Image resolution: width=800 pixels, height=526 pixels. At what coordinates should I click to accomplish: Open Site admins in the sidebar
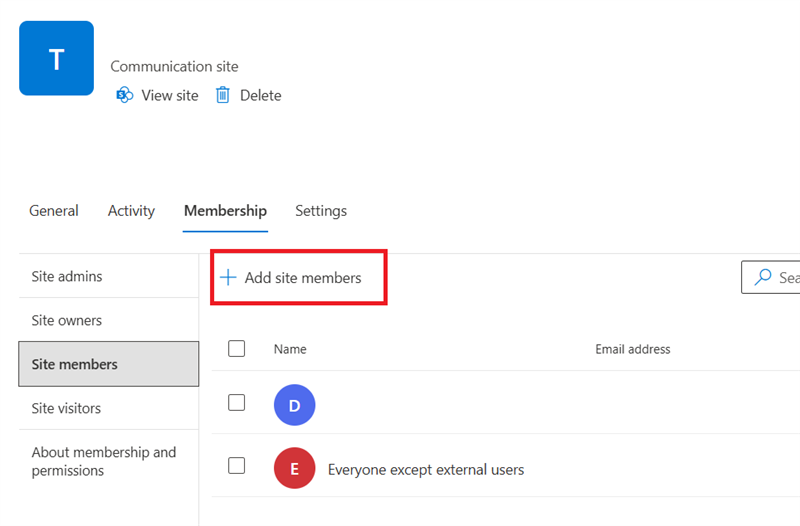pyautogui.click(x=109, y=276)
